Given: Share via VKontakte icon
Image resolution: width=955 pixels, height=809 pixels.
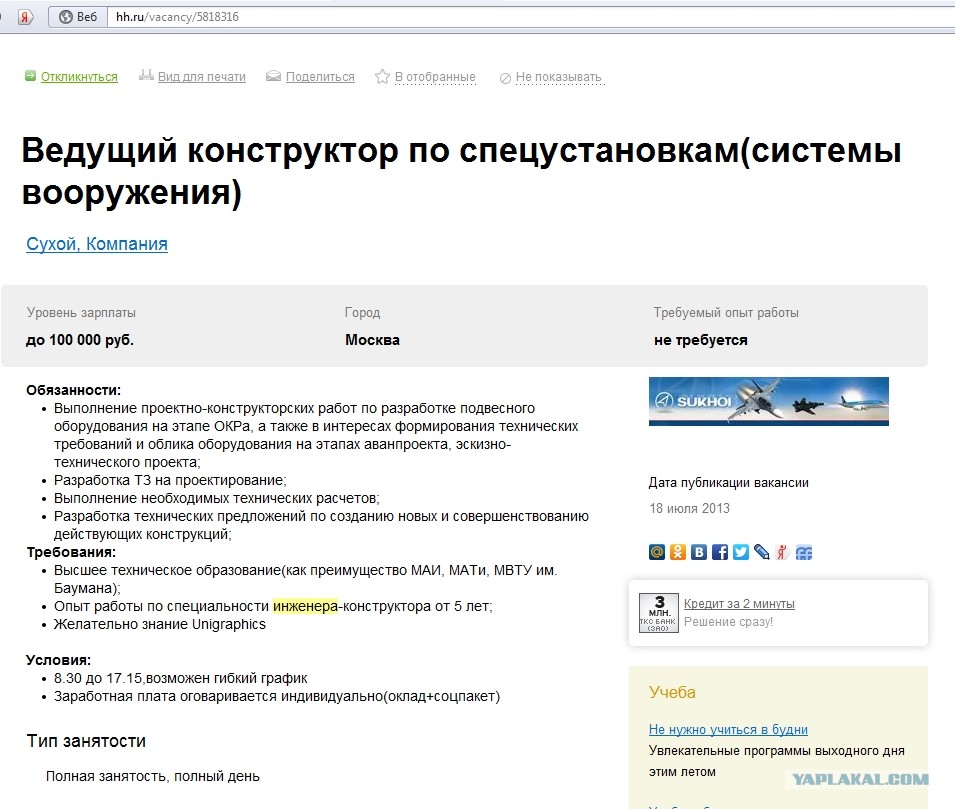Looking at the screenshot, I should click(x=699, y=552).
